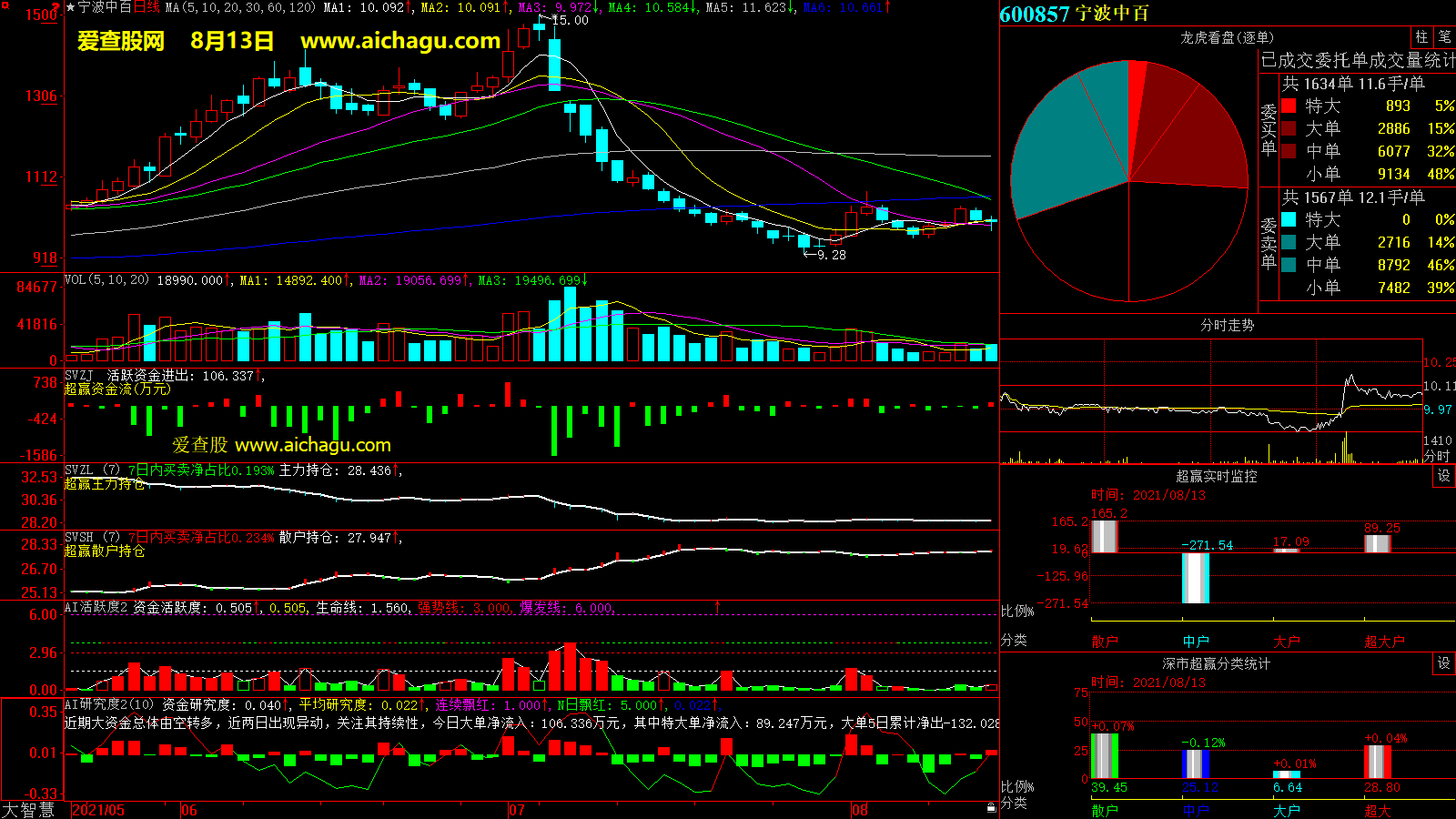Viewport: 1456px width, 819px height.
Task: Switch to 笔 tick view
Action: (x=1444, y=37)
